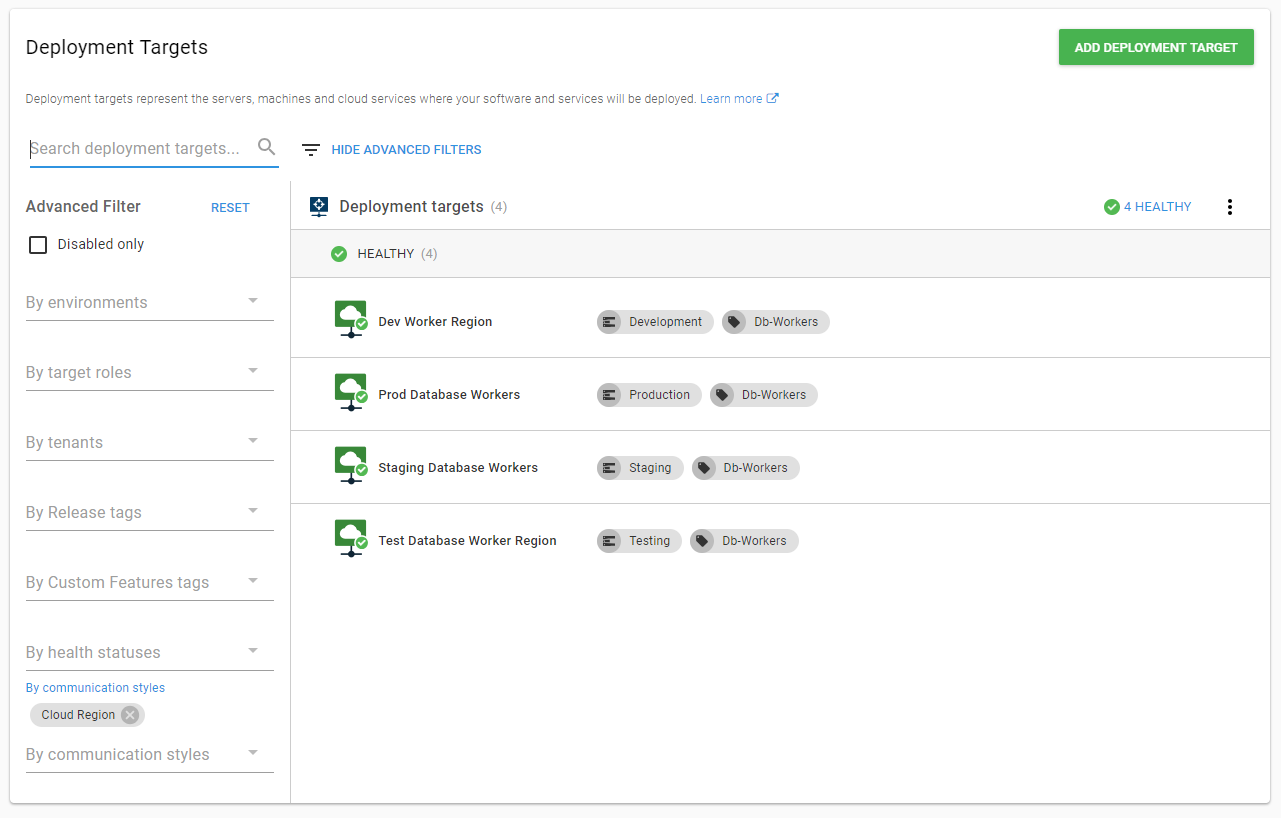Click the search magnifier icon
Viewport: 1281px width, 818px height.
[266, 148]
